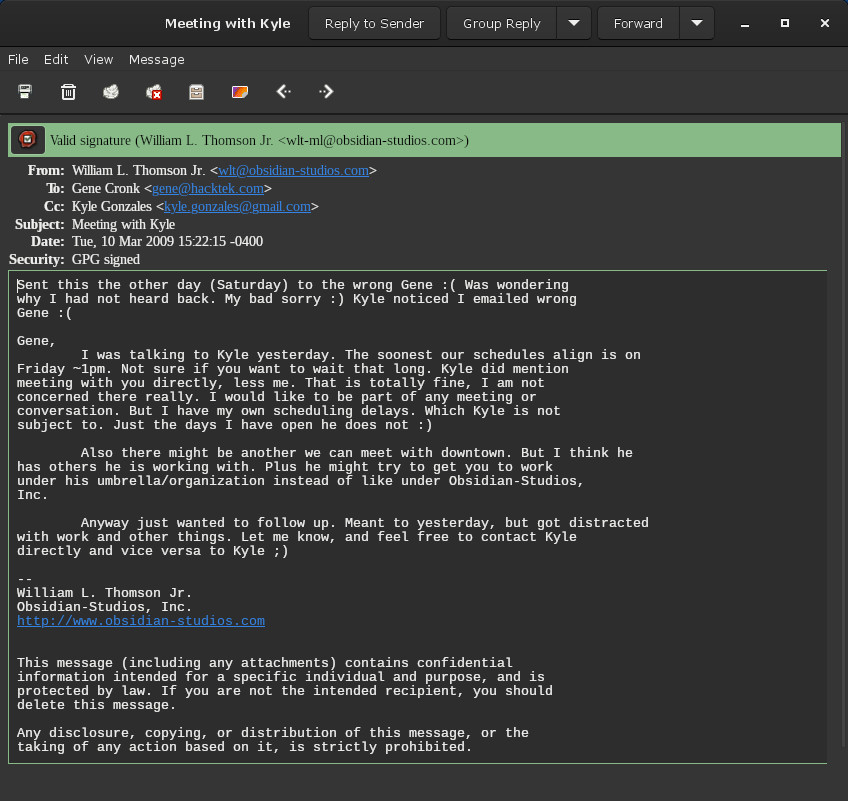848x801 pixels.
Task: Go to the next message
Action: pyautogui.click(x=326, y=92)
